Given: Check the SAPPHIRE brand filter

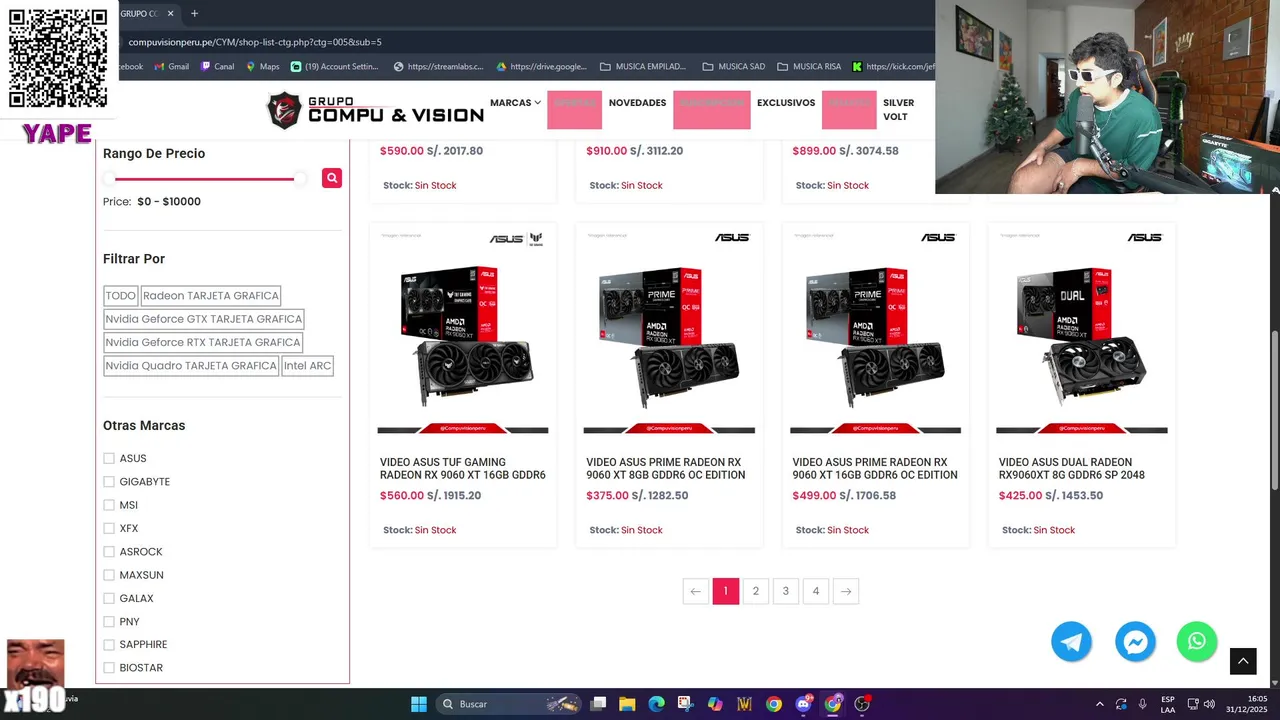Looking at the screenshot, I should [109, 645].
